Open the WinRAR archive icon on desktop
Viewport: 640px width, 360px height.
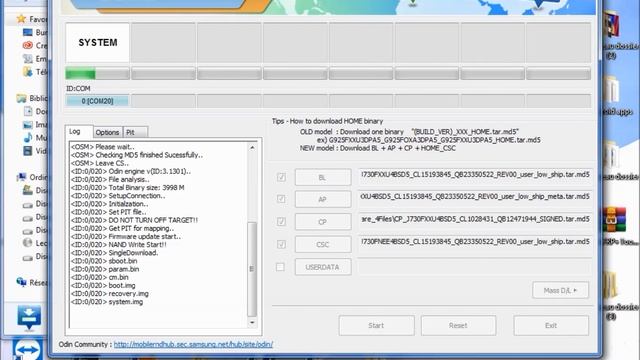[x=614, y=220]
